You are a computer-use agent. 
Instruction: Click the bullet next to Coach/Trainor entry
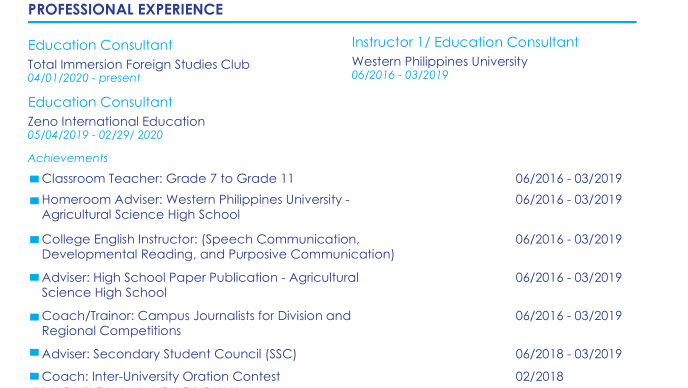click(34, 317)
